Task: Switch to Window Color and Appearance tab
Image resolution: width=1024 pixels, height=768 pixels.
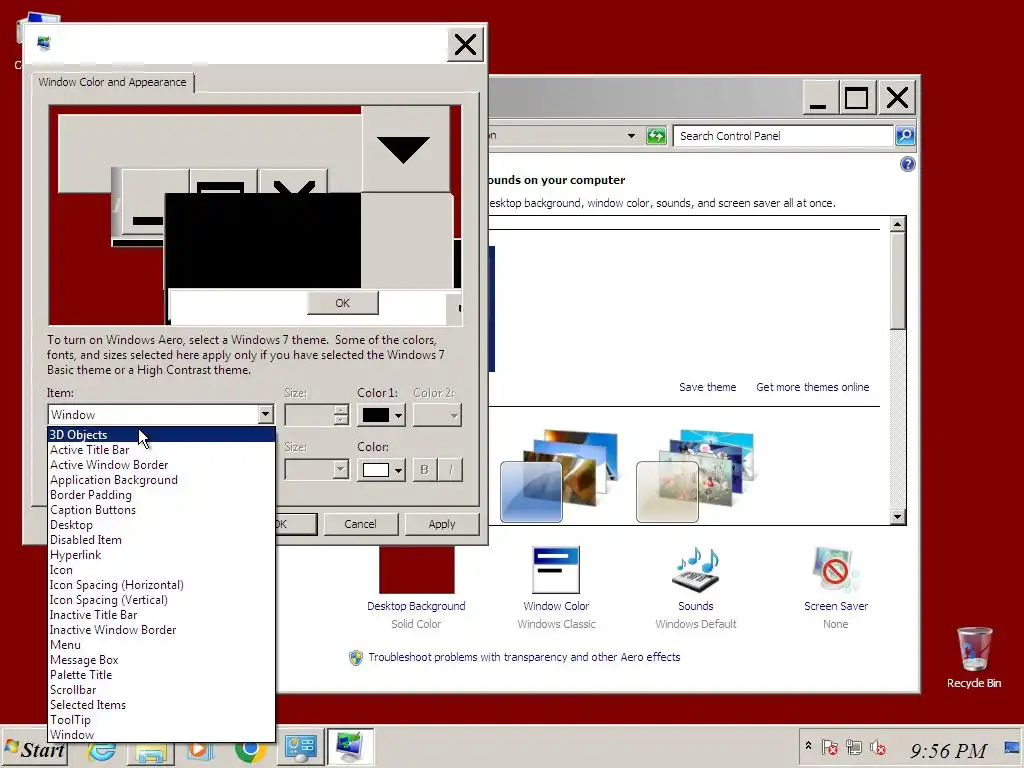Action: [x=112, y=82]
